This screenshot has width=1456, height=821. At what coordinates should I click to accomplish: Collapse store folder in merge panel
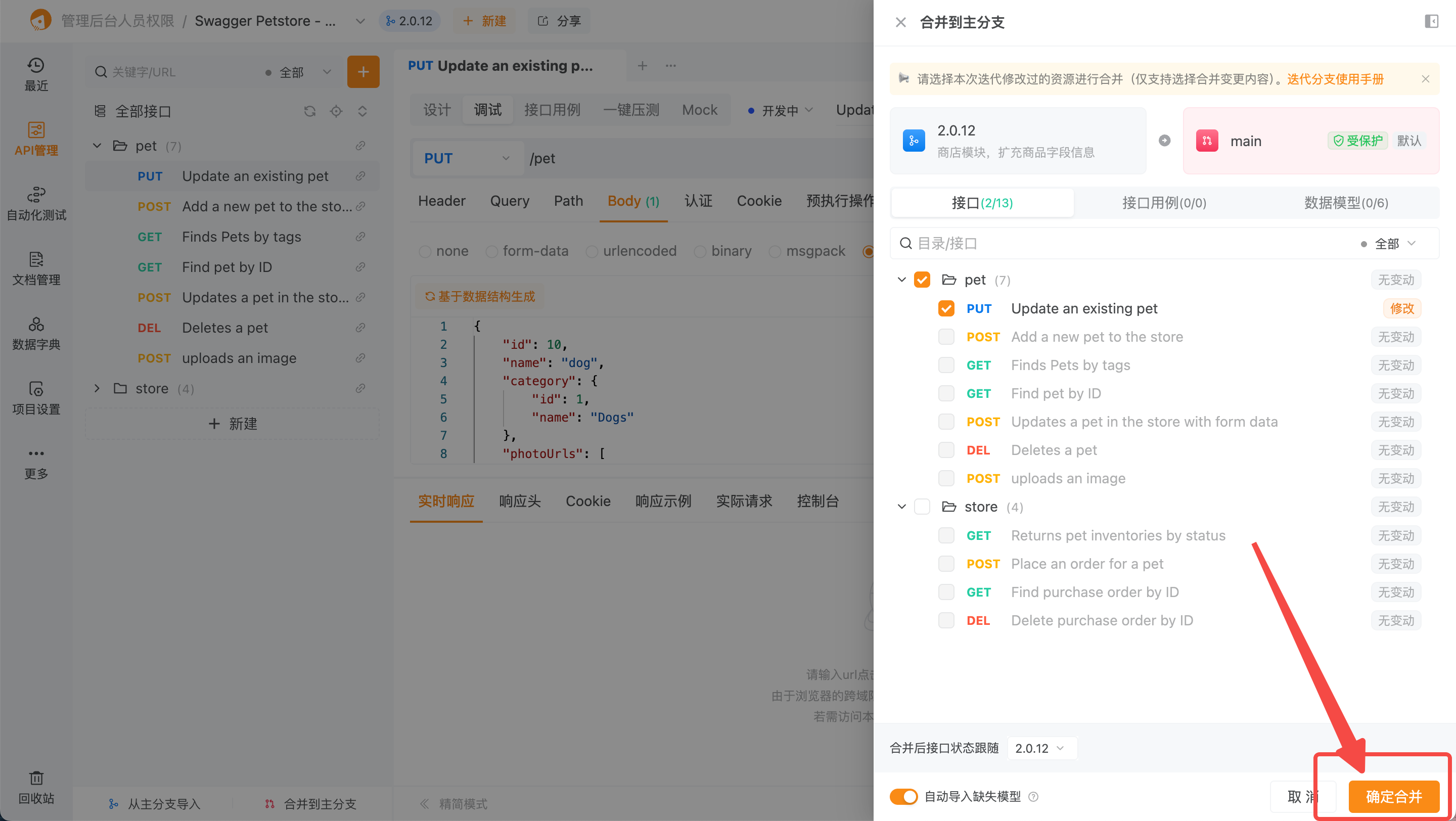click(x=901, y=507)
